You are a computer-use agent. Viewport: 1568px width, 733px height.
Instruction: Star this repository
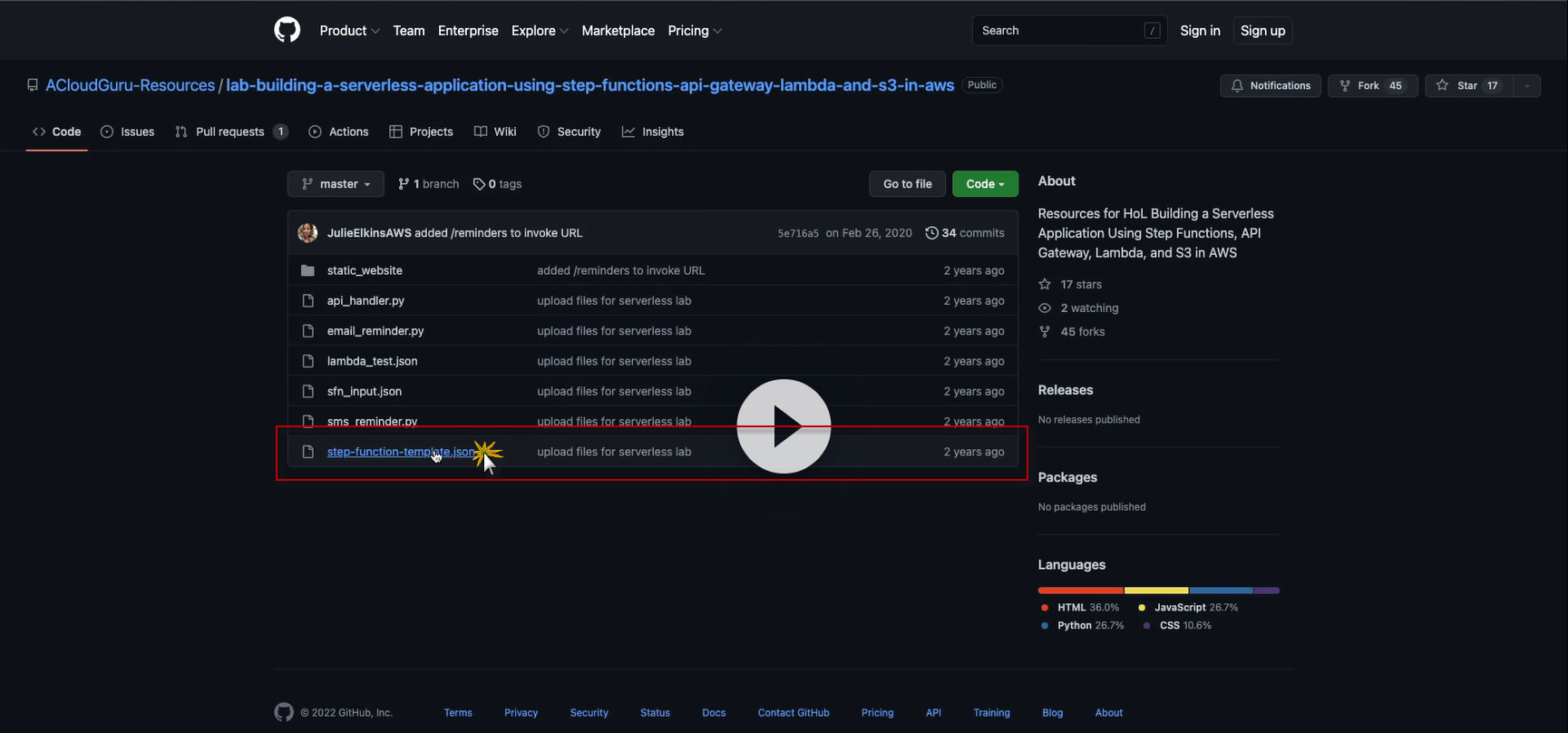click(x=1469, y=85)
